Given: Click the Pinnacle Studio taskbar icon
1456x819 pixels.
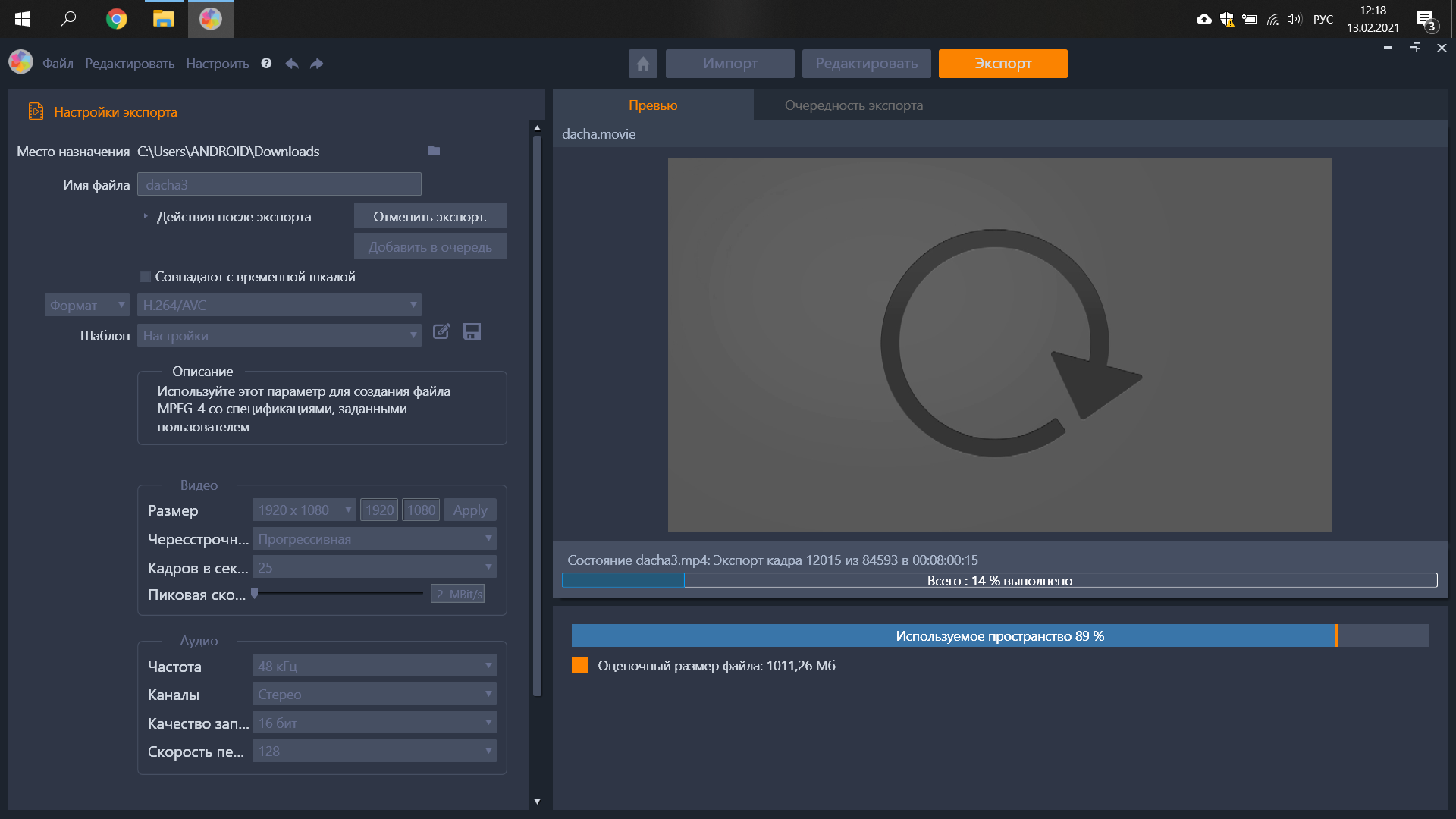Looking at the screenshot, I should (x=211, y=19).
